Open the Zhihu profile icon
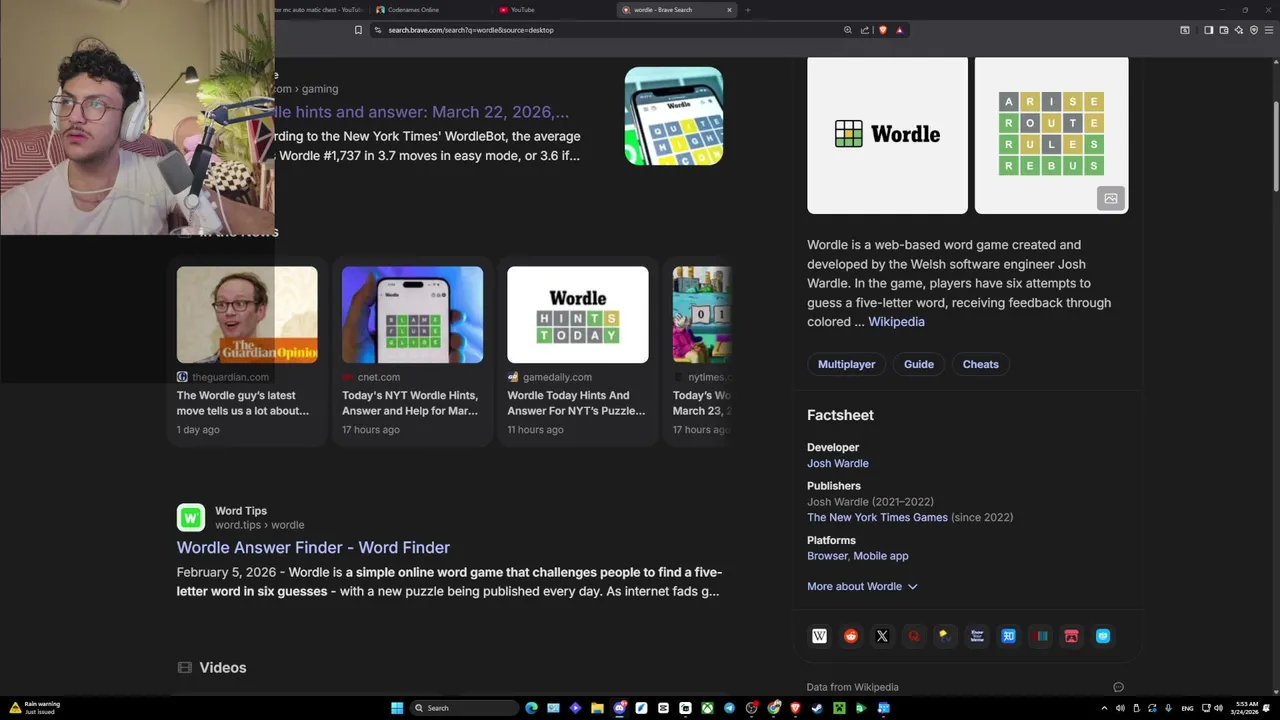 click(x=1009, y=636)
